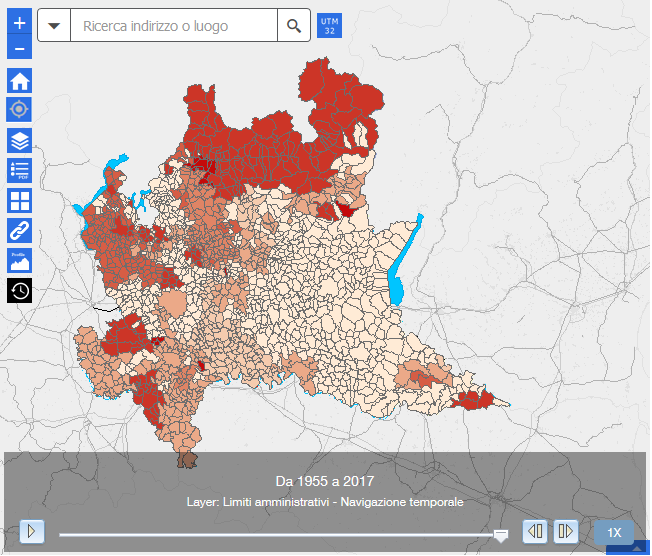
Task: Open the share link tool
Action: pyautogui.click(x=20, y=230)
